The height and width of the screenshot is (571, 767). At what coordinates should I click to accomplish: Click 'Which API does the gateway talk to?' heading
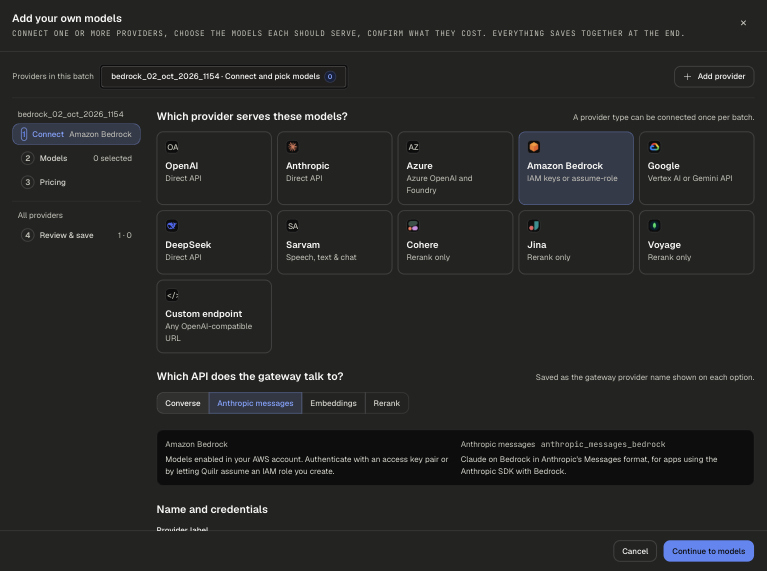[250, 376]
